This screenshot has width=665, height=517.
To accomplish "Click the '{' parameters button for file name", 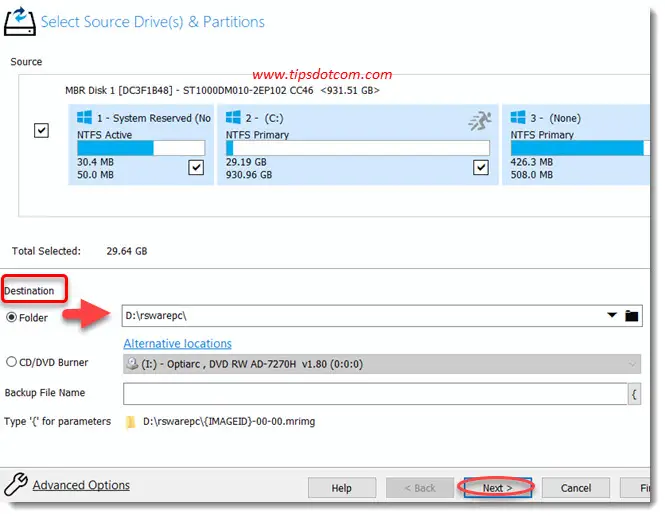I will (634, 394).
